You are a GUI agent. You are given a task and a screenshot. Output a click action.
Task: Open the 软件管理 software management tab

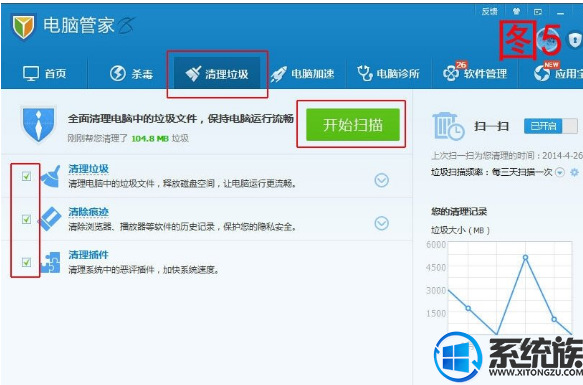pyautogui.click(x=475, y=74)
